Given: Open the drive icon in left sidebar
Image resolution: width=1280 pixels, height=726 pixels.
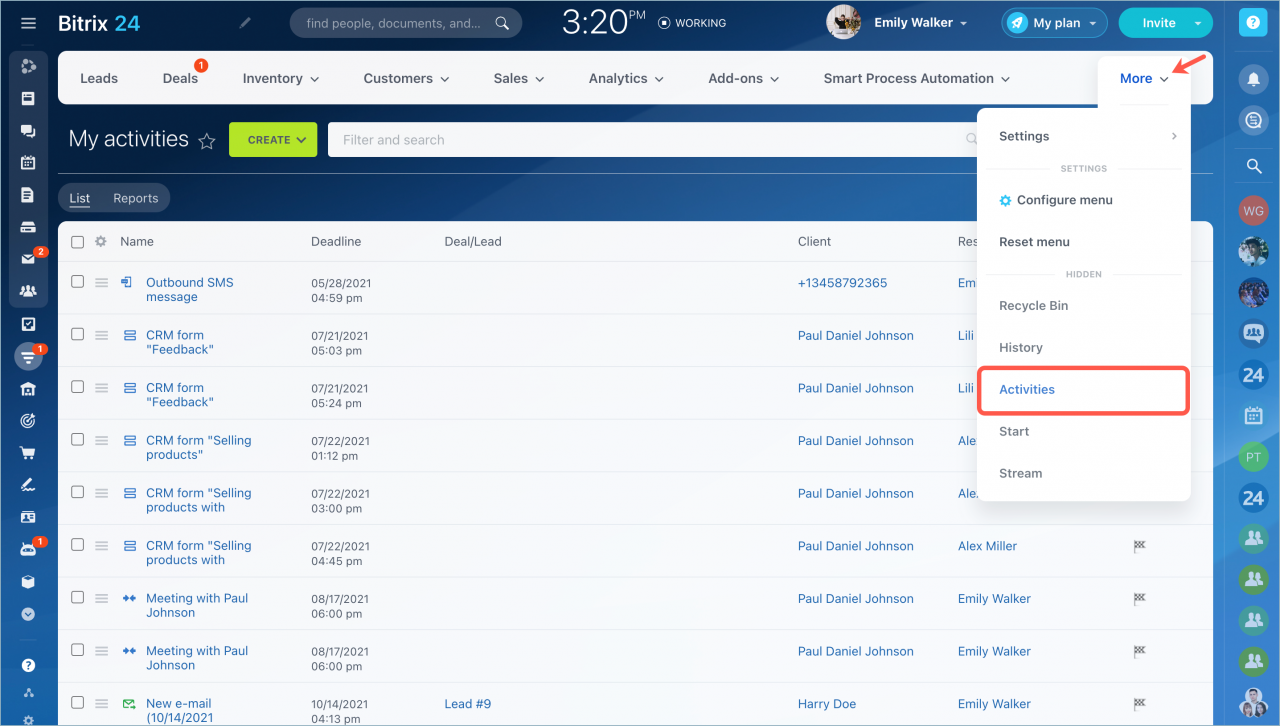Looking at the screenshot, I should (28, 227).
